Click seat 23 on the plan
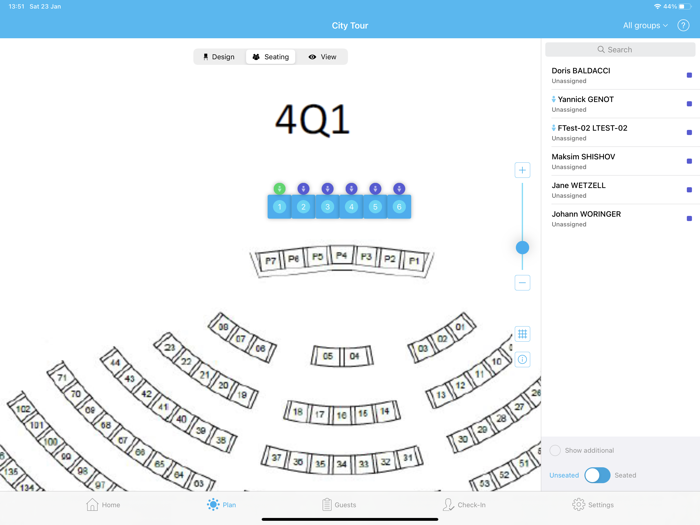Screen dimensions: 700x525 coord(169,347)
